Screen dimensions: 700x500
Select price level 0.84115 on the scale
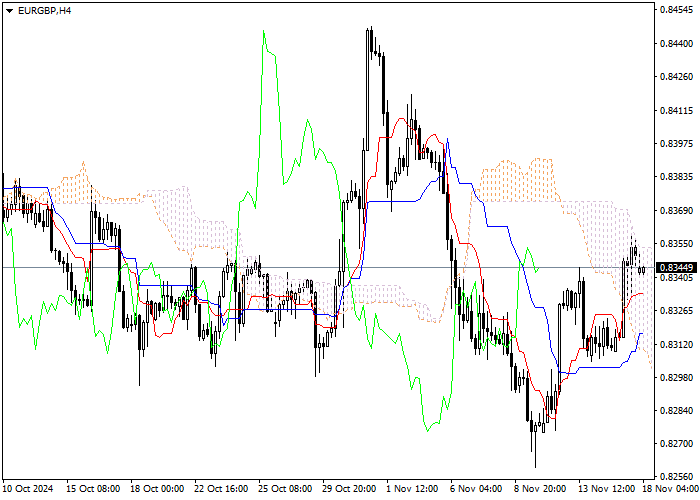coord(677,110)
